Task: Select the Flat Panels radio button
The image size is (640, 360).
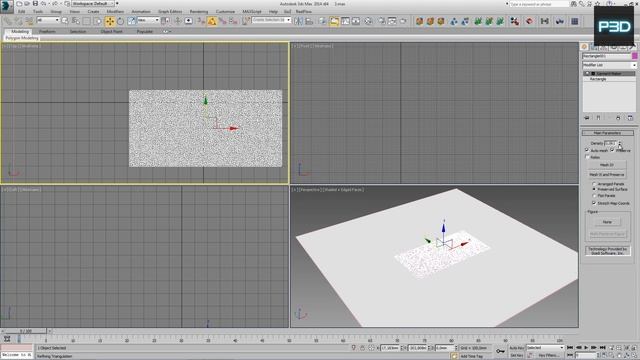Action: (594, 196)
